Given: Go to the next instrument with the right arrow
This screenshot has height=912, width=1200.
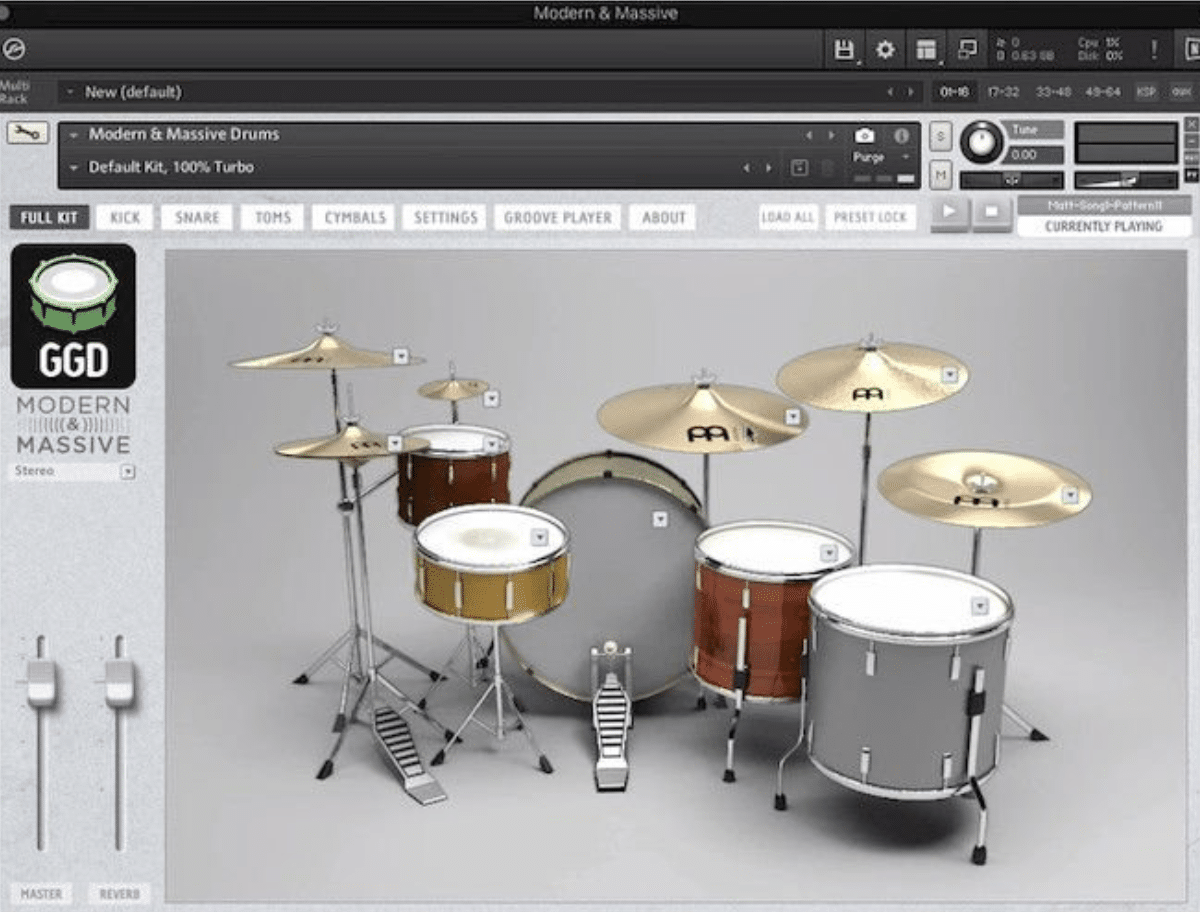Looking at the screenshot, I should 830,135.
